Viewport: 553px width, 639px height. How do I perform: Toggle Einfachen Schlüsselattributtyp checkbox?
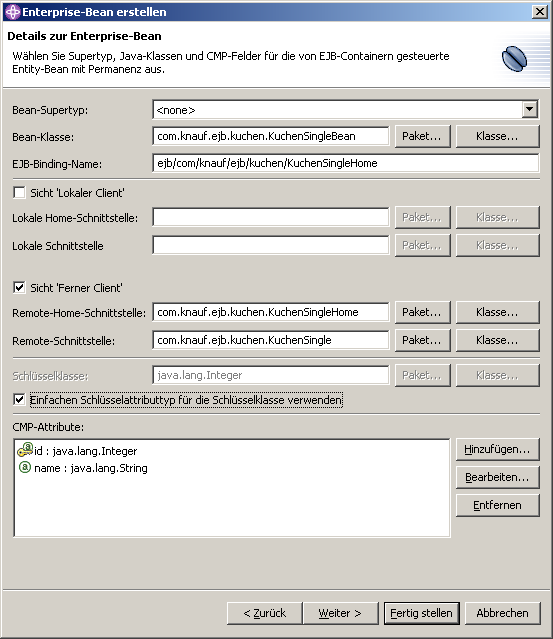click(x=19, y=399)
